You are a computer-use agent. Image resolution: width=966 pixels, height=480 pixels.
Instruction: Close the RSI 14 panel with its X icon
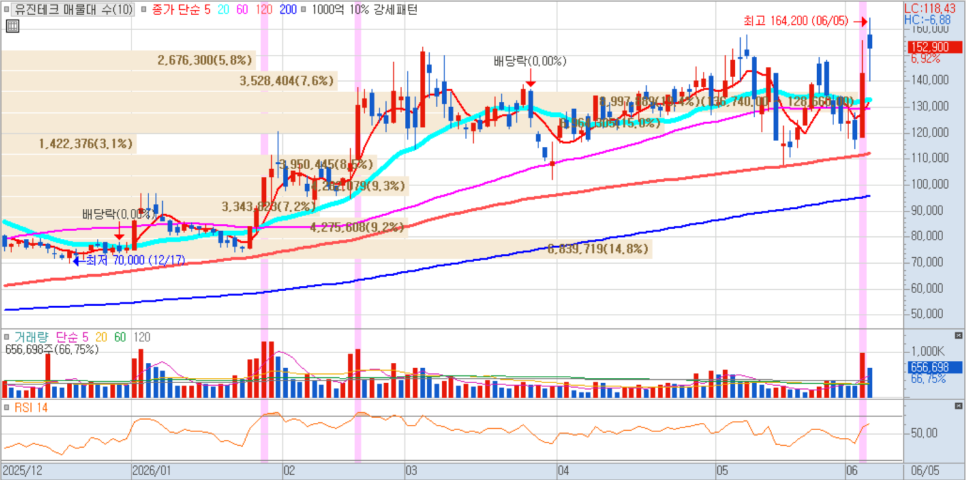click(x=958, y=407)
